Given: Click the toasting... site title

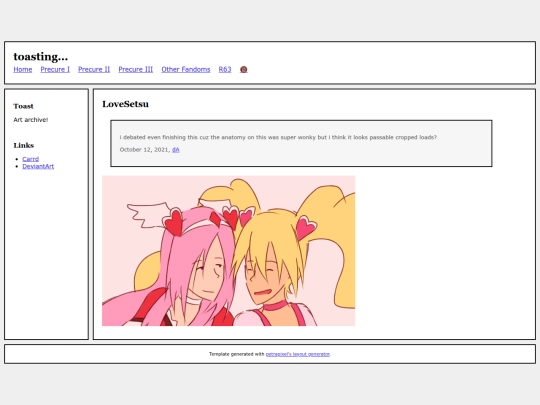Looking at the screenshot, I should coord(41,56).
